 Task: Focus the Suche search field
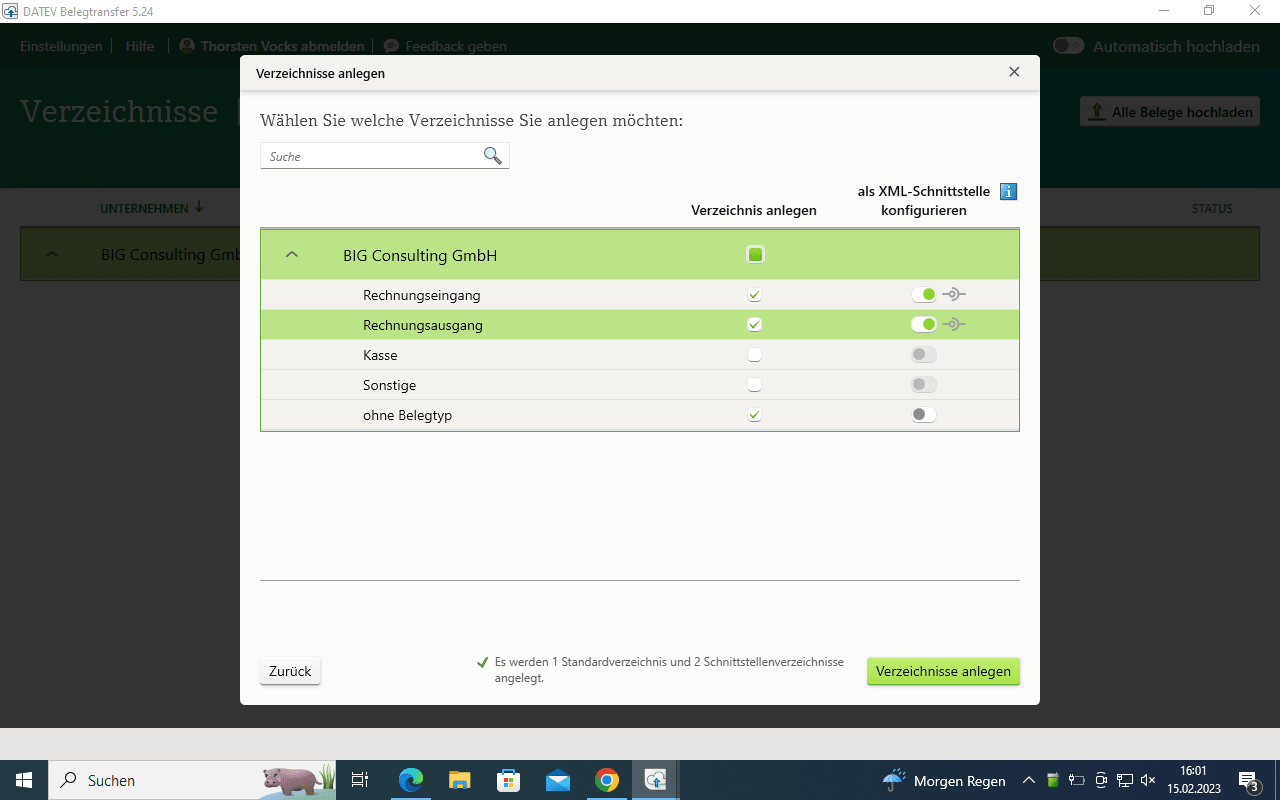pos(371,156)
